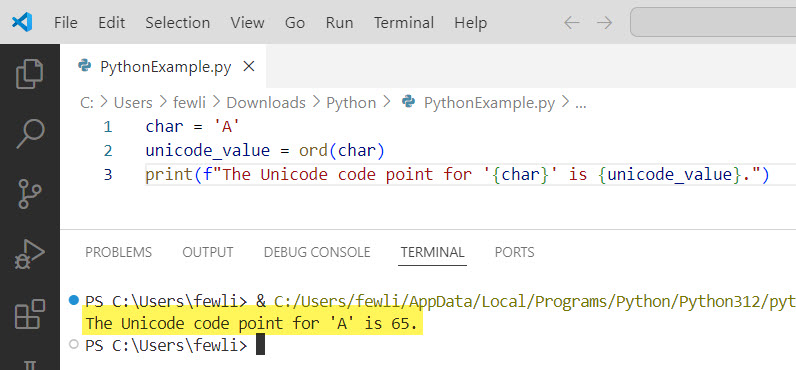Click the blue command decoration dot in terminal
The height and width of the screenshot is (370, 796).
pos(74,300)
